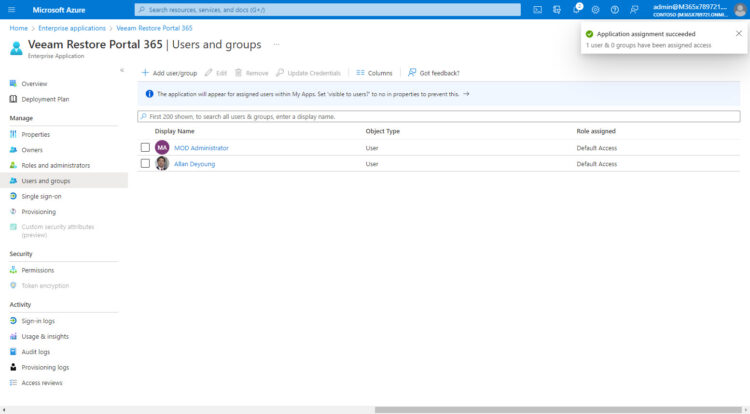Click Update Credentials in the toolbar
750x414 pixels.
pos(309,73)
